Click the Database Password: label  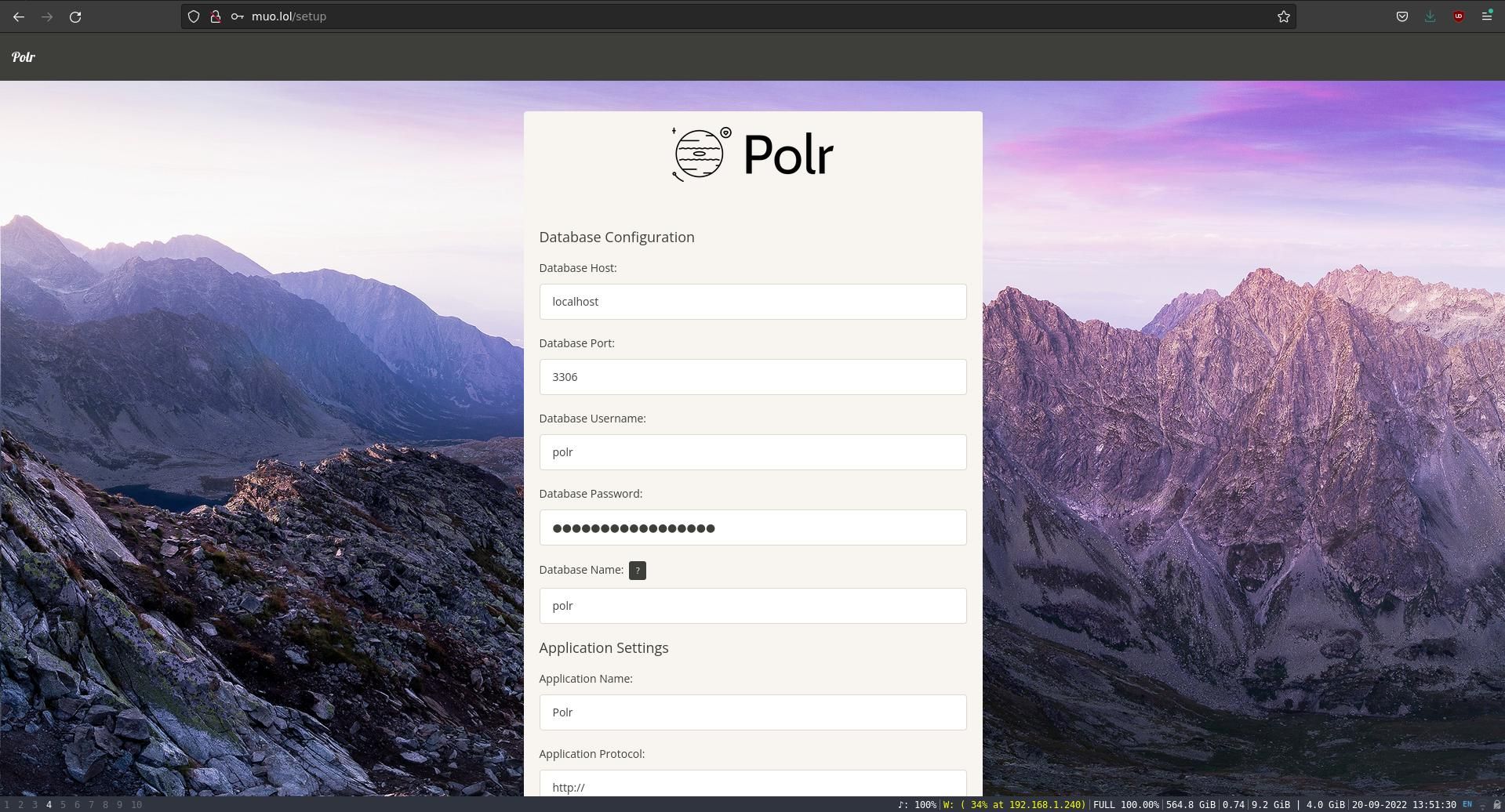coord(591,494)
